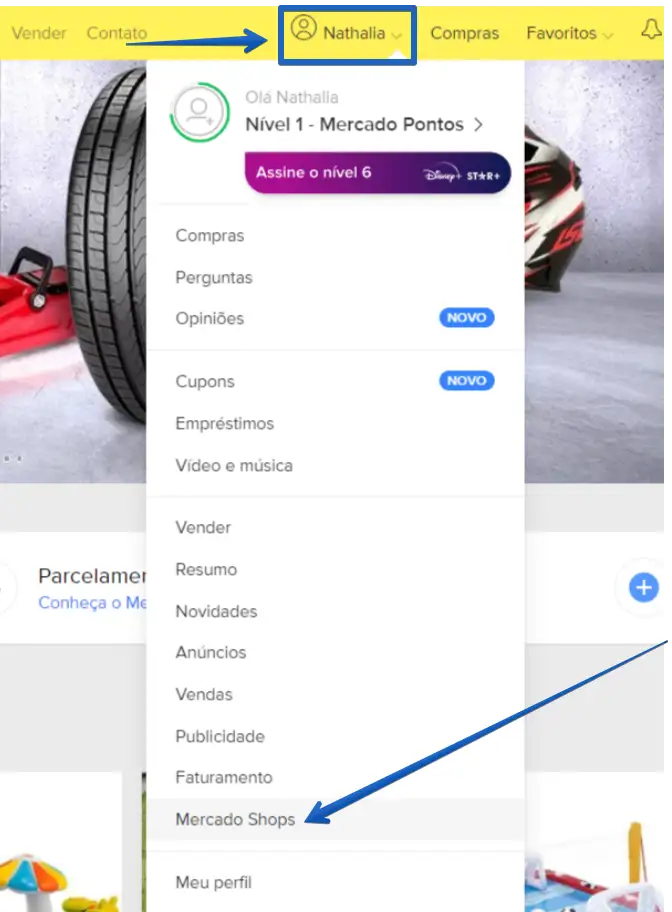Viewport: 672px width, 912px height.
Task: Click the NOVO badge beside Opiniões
Action: (x=466, y=318)
